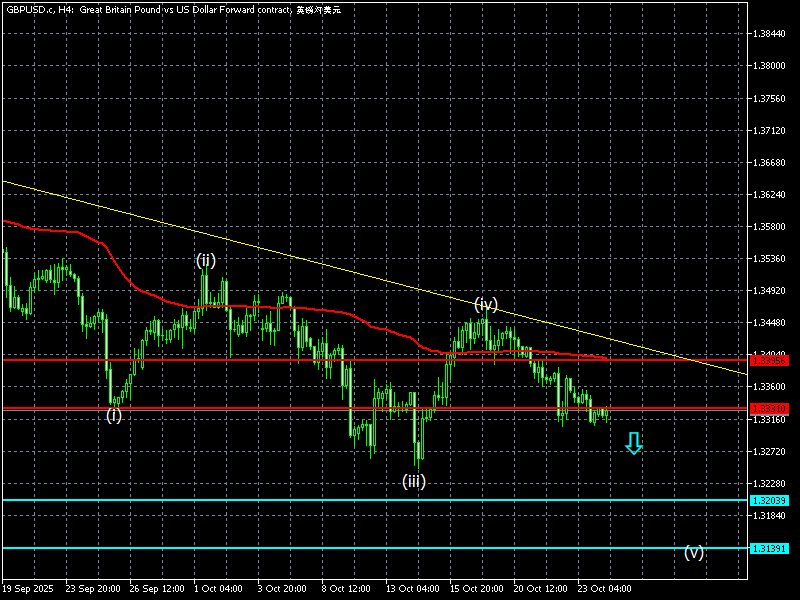Select the red moving average curve
The height and width of the screenshot is (600, 800).
point(306,309)
